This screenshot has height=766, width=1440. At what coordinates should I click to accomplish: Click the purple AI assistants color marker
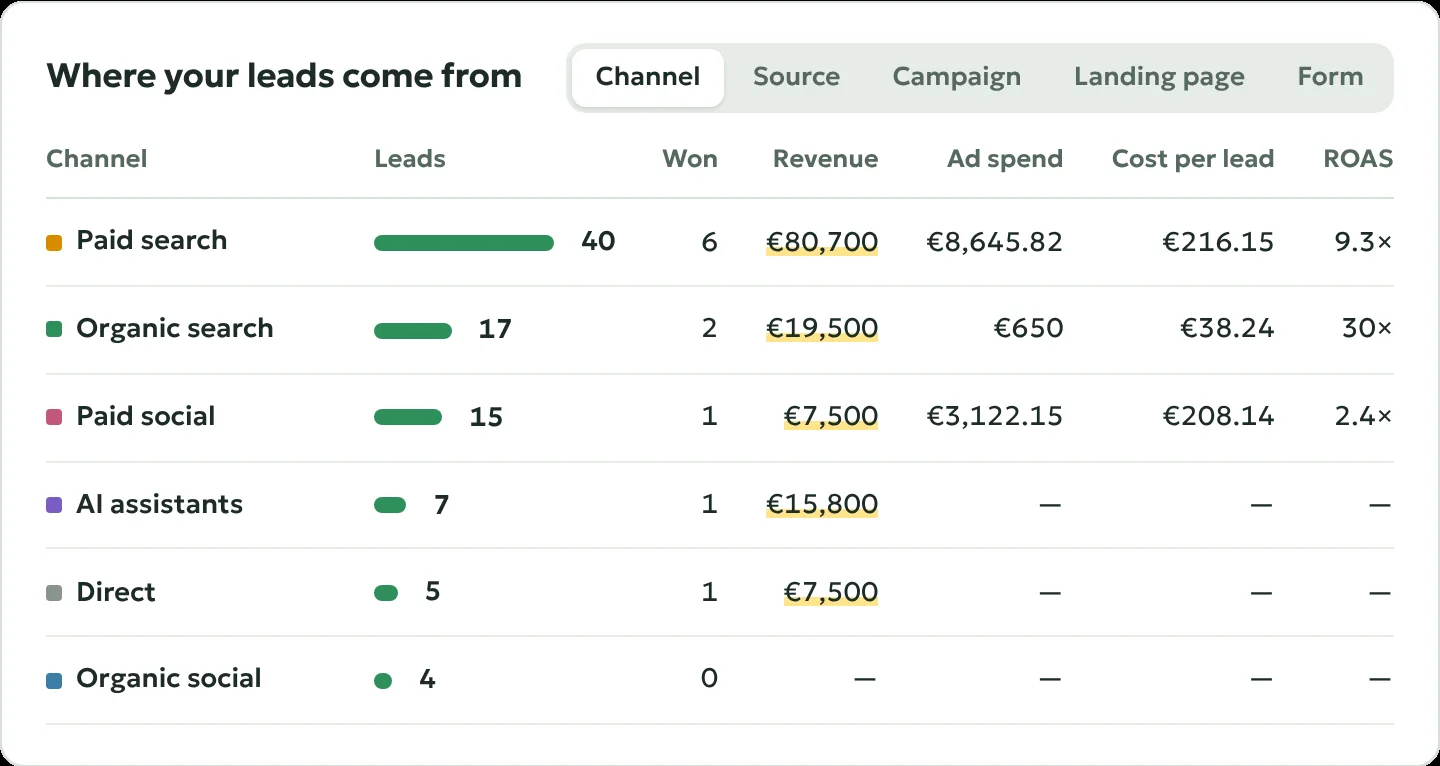[55, 505]
